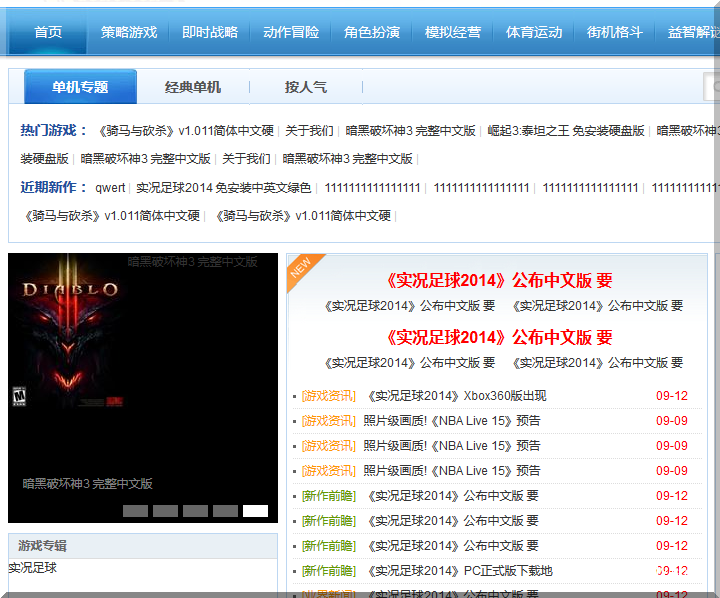Choose 模拟经营 in the navigation bar
Viewport: 720px width, 598px height.
453,32
